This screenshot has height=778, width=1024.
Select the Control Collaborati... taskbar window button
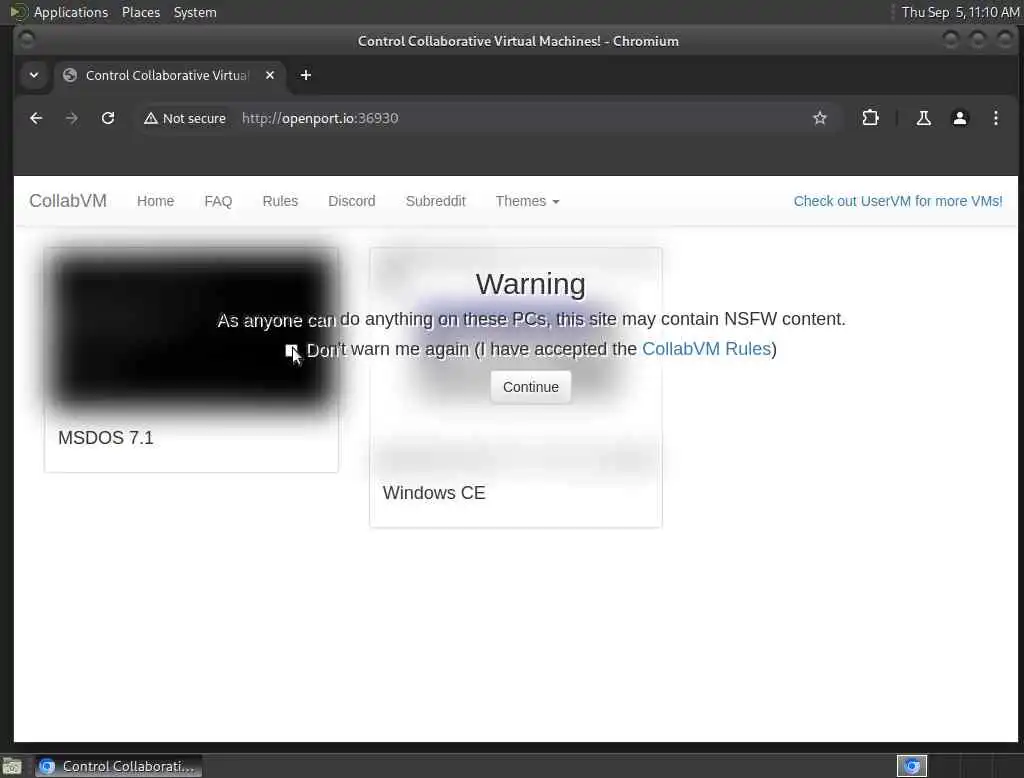coord(118,766)
